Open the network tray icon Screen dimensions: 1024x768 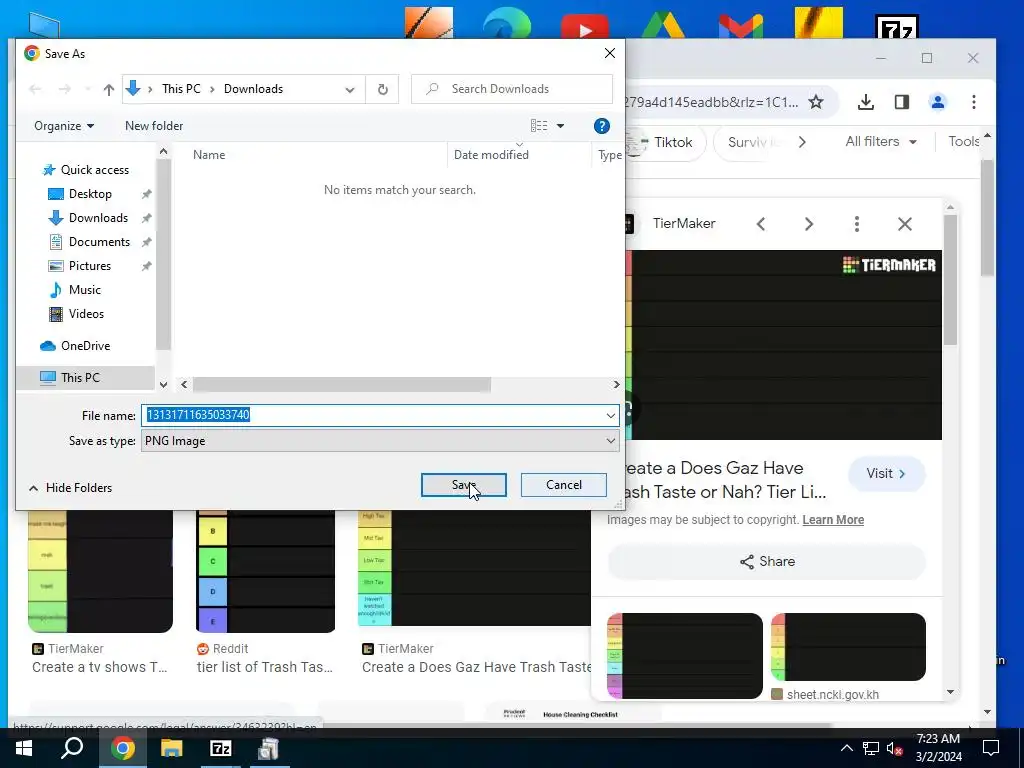point(871,748)
